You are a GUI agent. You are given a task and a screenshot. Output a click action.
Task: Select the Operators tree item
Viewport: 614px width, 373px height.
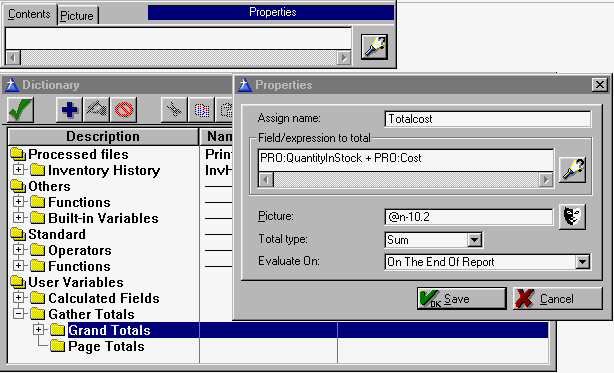(x=80, y=250)
